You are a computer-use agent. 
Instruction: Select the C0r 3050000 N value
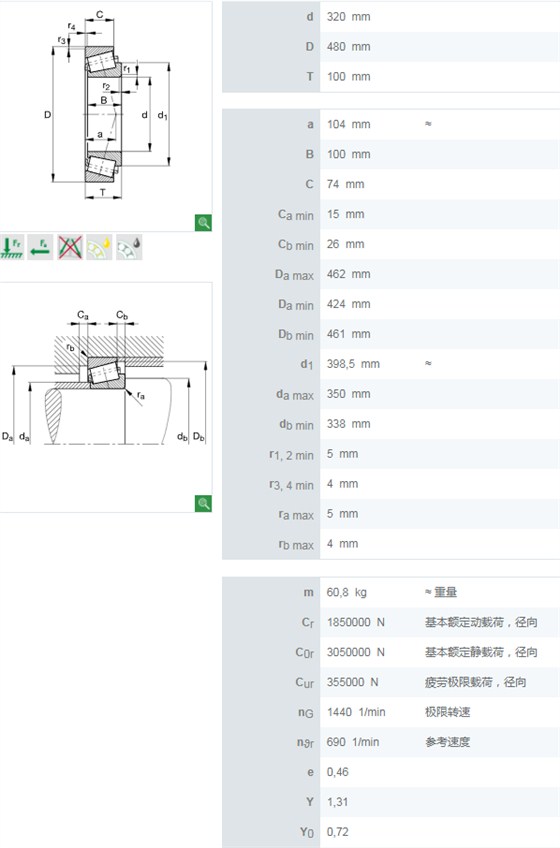tap(355, 652)
